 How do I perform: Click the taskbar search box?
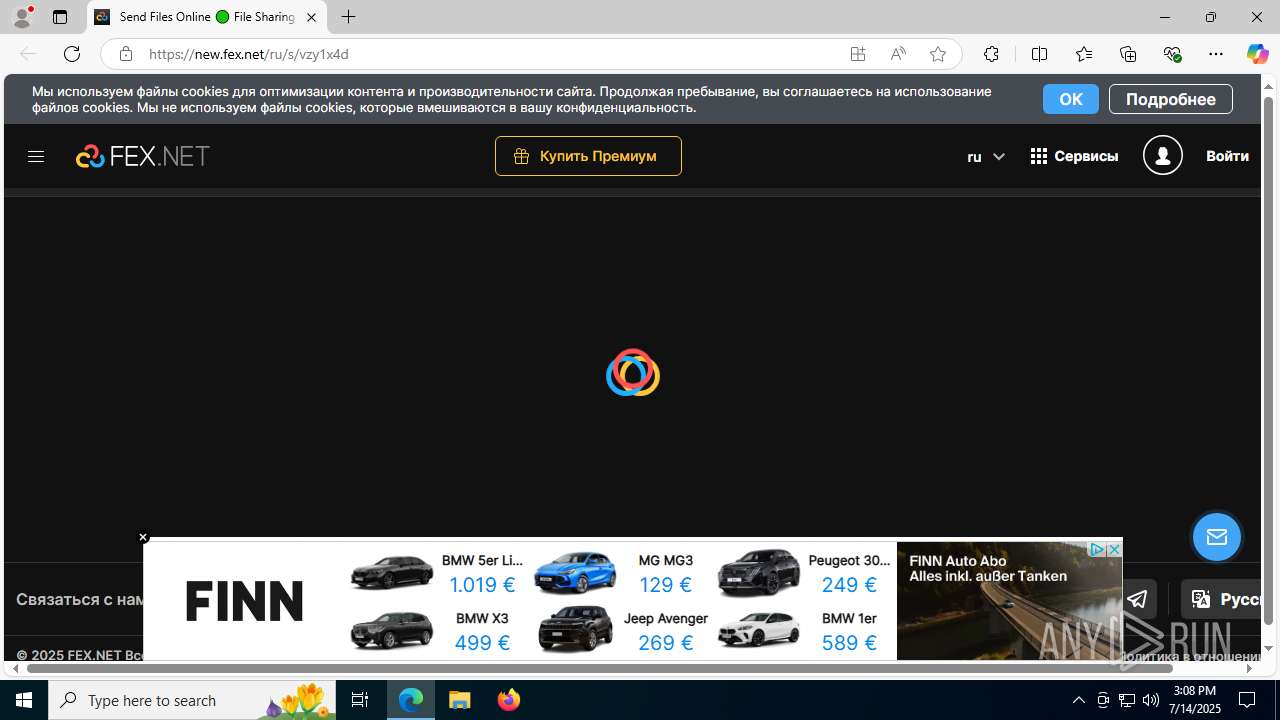pos(191,700)
